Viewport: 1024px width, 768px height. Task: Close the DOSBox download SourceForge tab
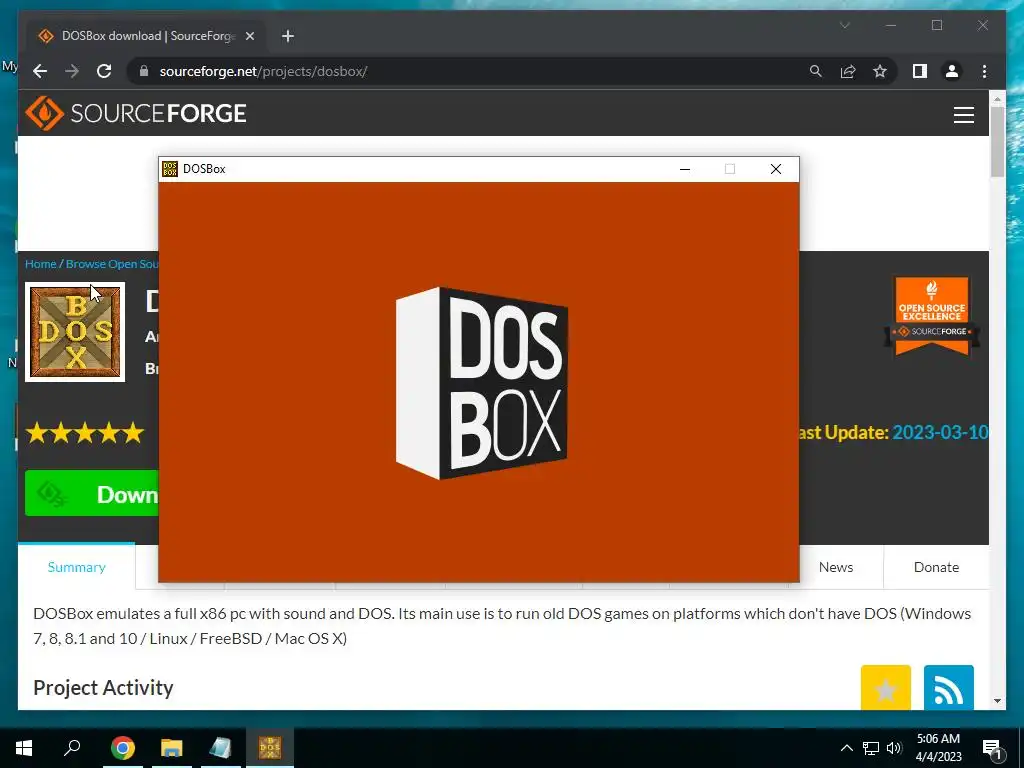(249, 36)
